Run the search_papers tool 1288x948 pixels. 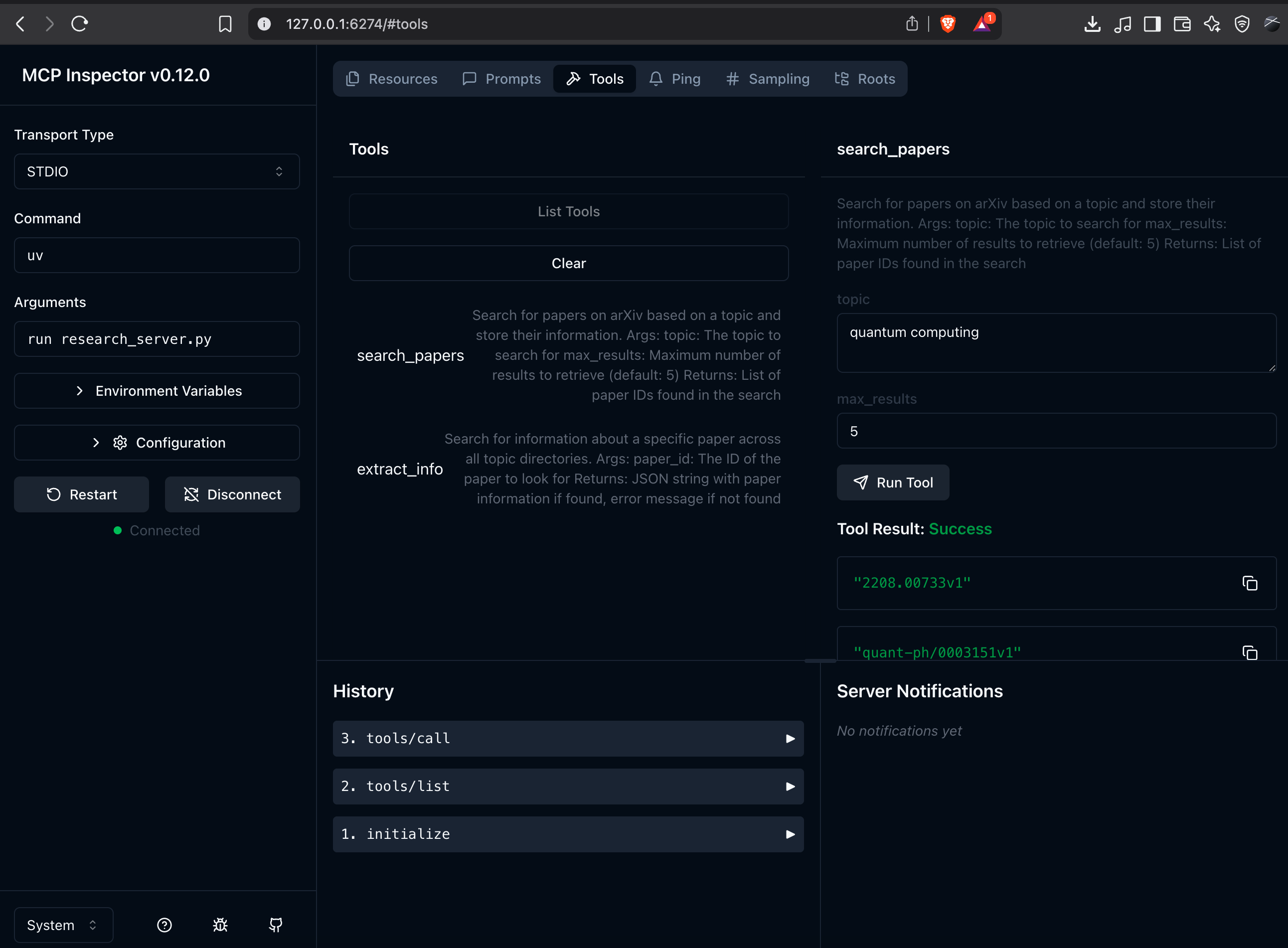893,482
